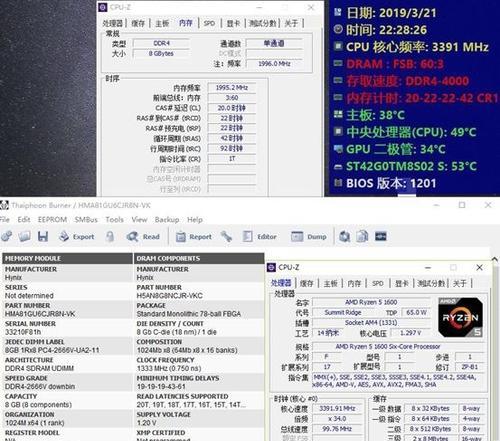Click the Socket AM4 (1331) package field
Screen dimensions: 500x441
tap(371, 323)
